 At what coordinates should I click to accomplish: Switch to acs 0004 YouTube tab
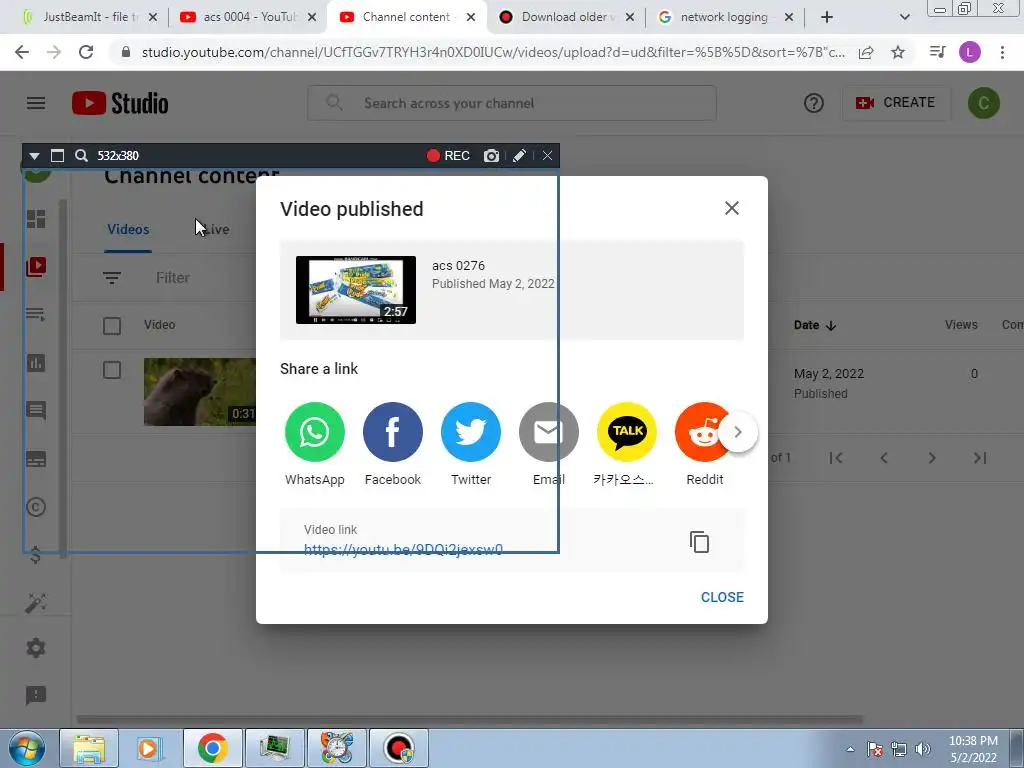point(249,17)
